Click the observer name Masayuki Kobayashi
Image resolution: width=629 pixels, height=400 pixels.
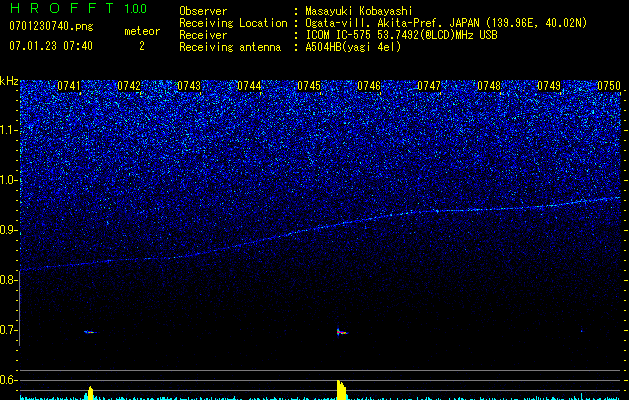(x=359, y=11)
